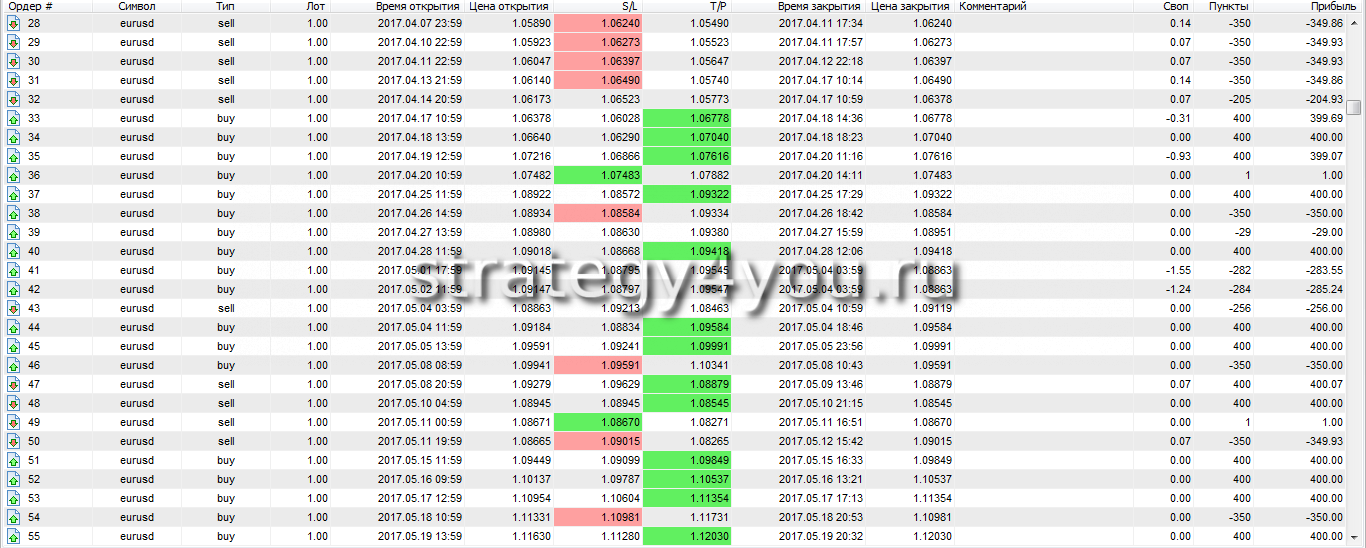1366x548 pixels.
Task: Click the order icon for order 28
Action: pyautogui.click(x=13, y=24)
